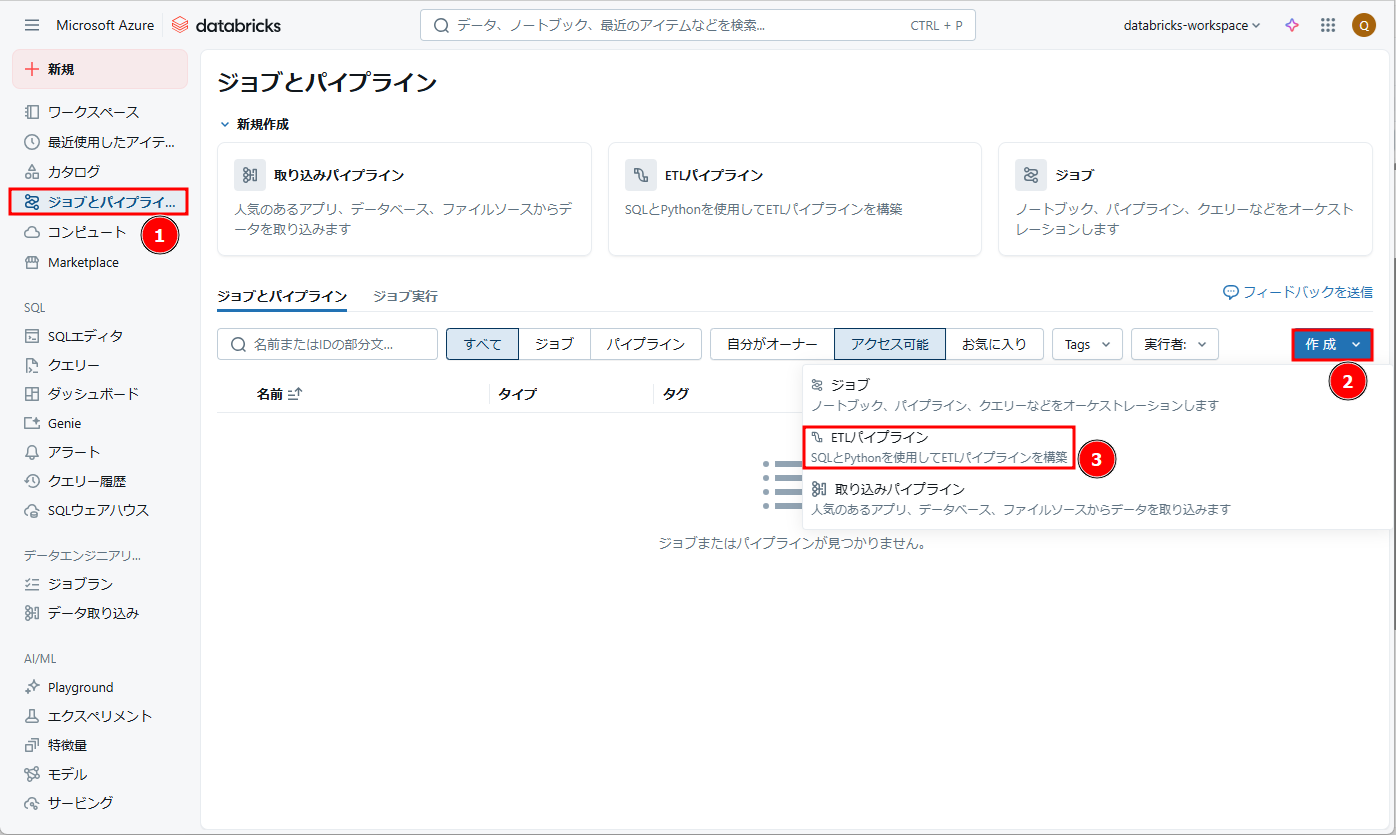The width and height of the screenshot is (1396, 835).
Task: Open the hamburger navigation menu
Action: (x=32, y=25)
